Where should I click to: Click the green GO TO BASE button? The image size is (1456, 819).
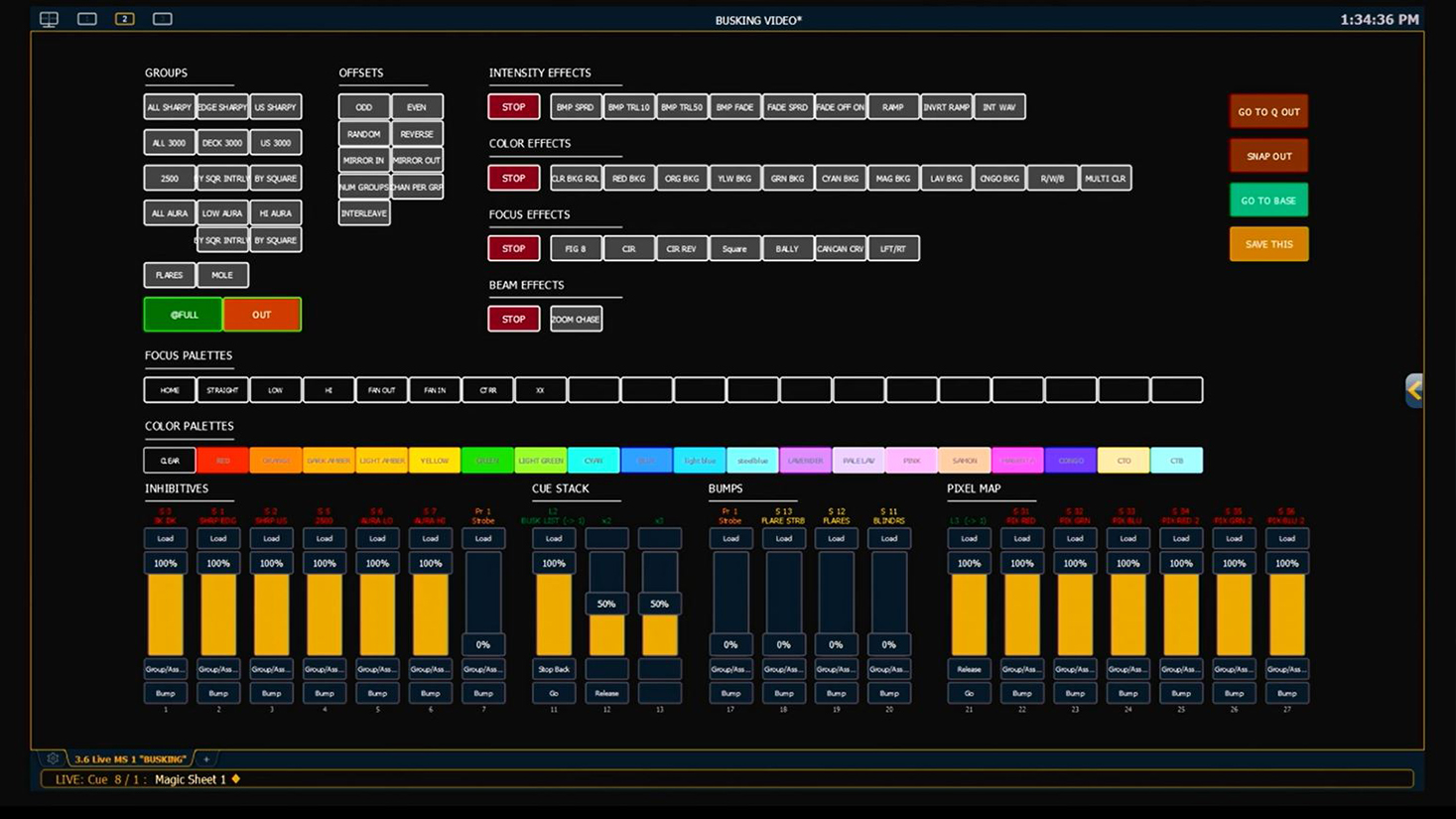[x=1268, y=201]
